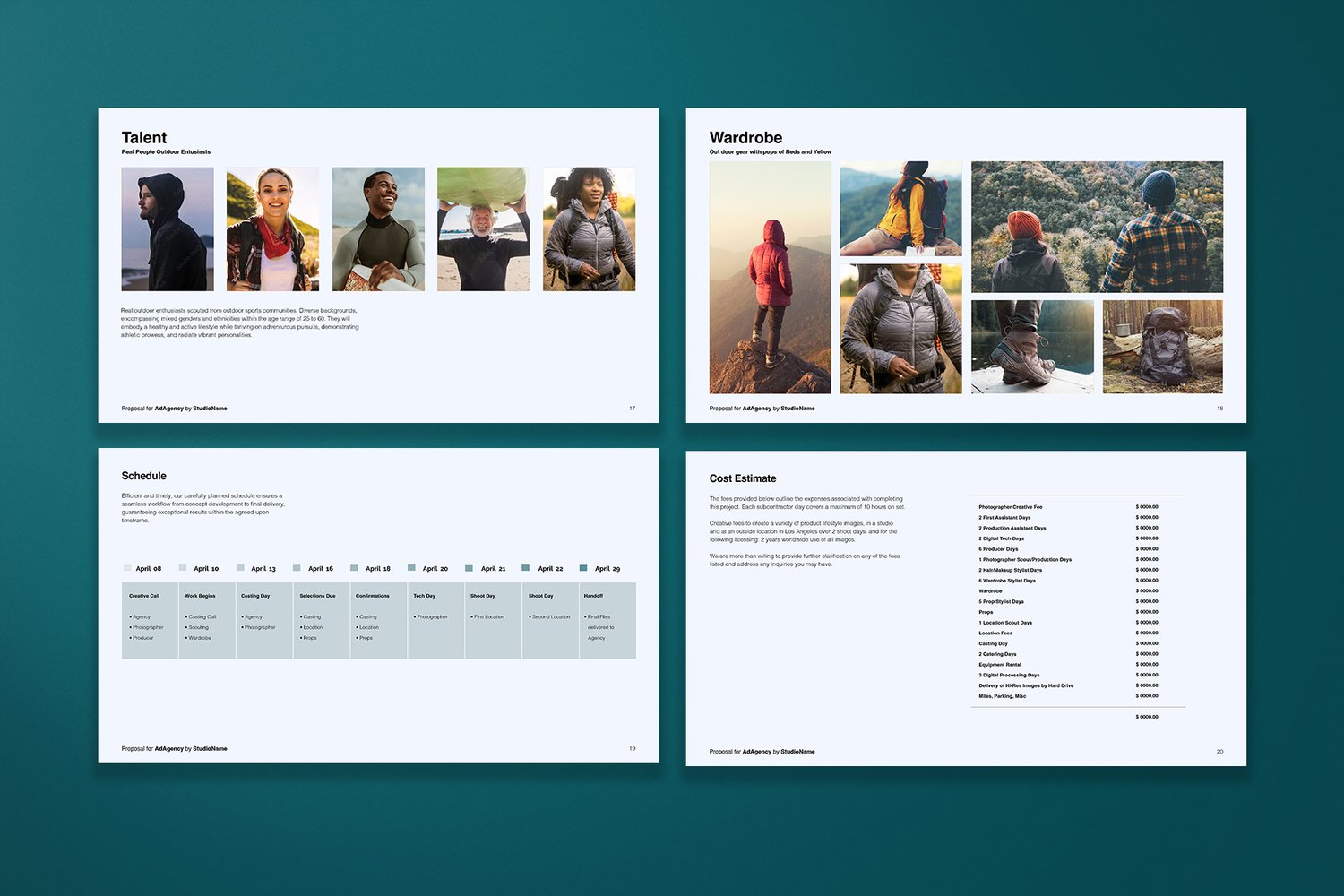Click the Talent page woman in gray jacket photo
The image size is (1344, 896).
(x=589, y=229)
